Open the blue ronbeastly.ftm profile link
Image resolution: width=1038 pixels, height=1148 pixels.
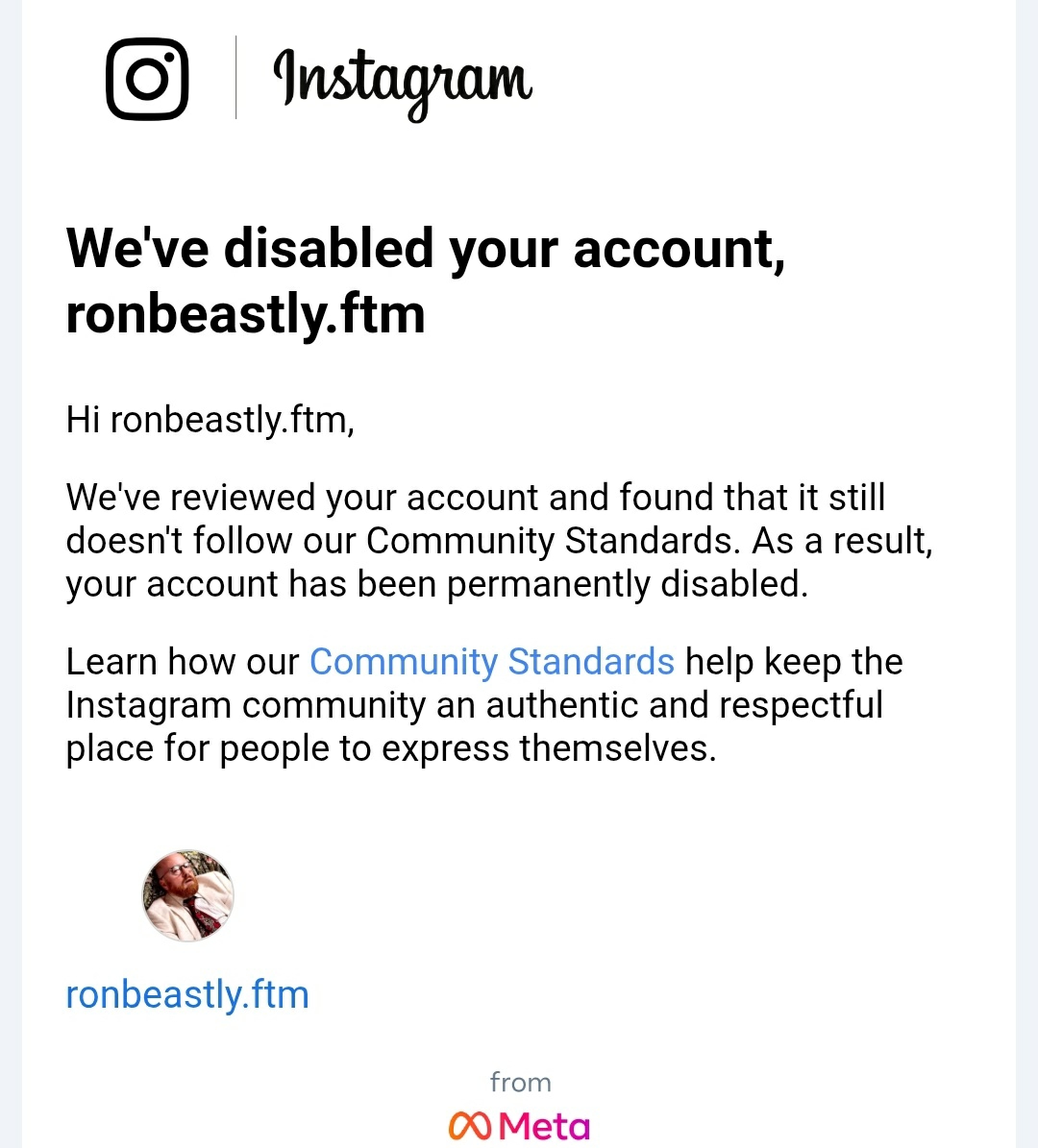click(x=187, y=994)
